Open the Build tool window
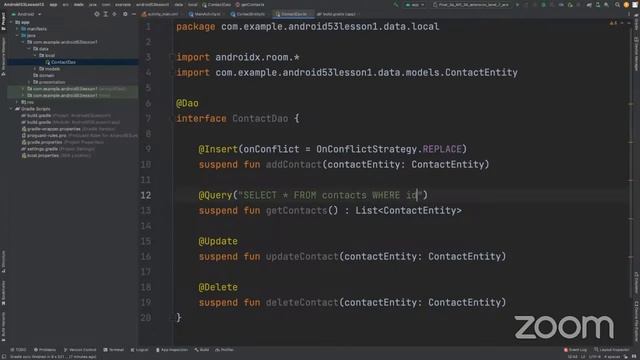 coord(202,350)
